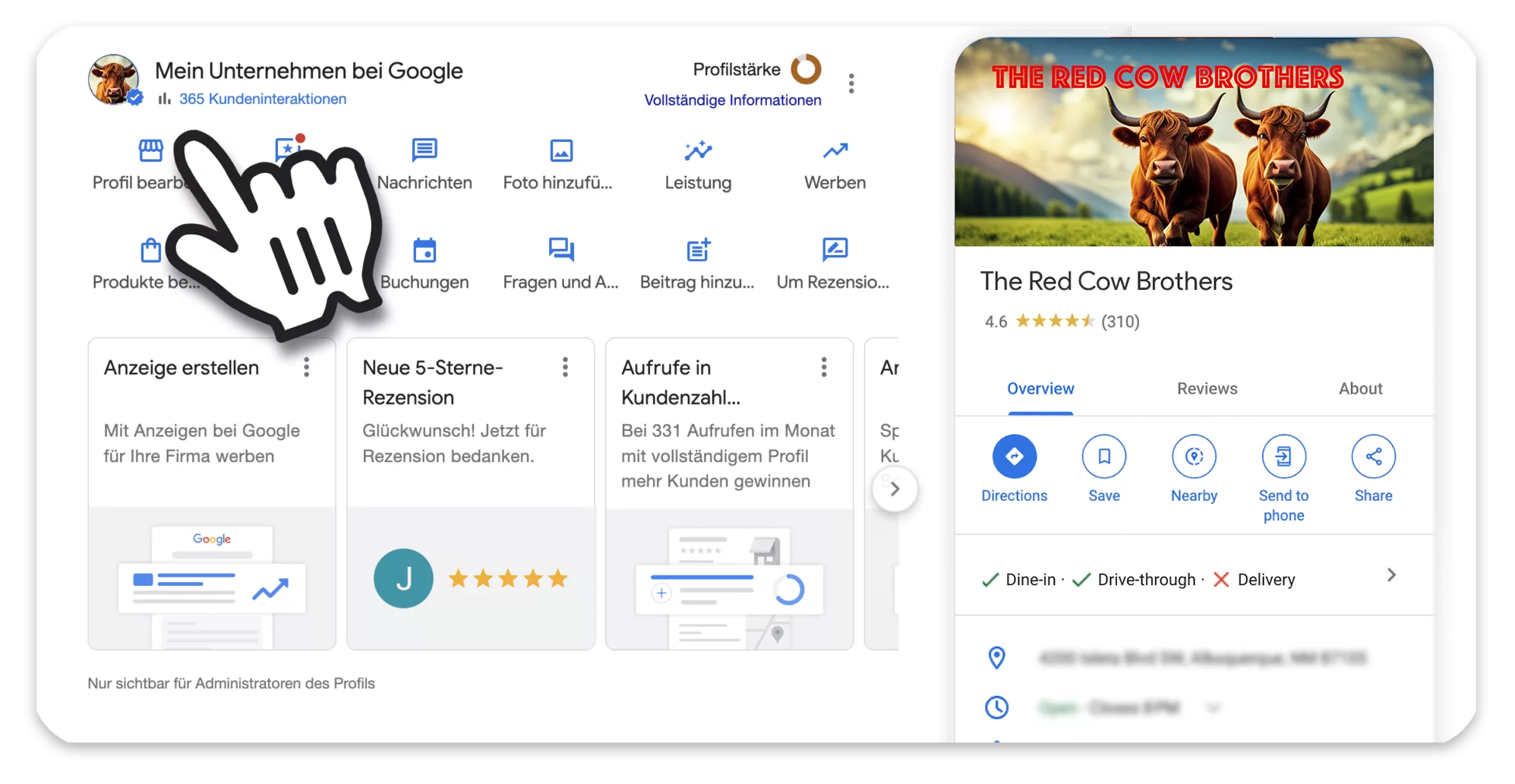This screenshot has height=784, width=1515.
Task: Click Nur sichtbar für Administratoren note
Action: [x=231, y=684]
